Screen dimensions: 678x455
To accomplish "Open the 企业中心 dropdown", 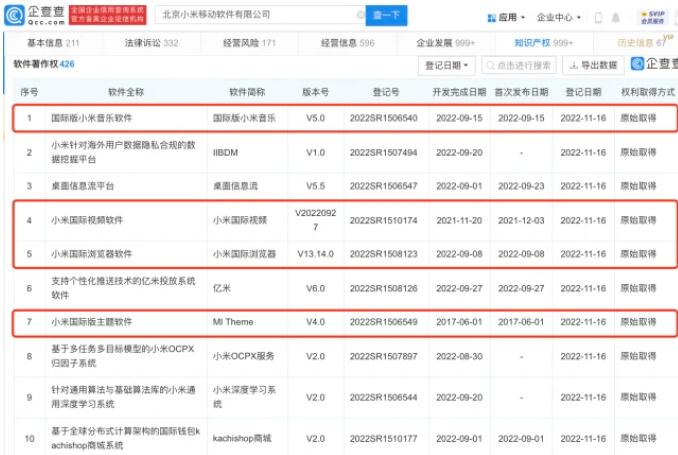I will (x=559, y=18).
